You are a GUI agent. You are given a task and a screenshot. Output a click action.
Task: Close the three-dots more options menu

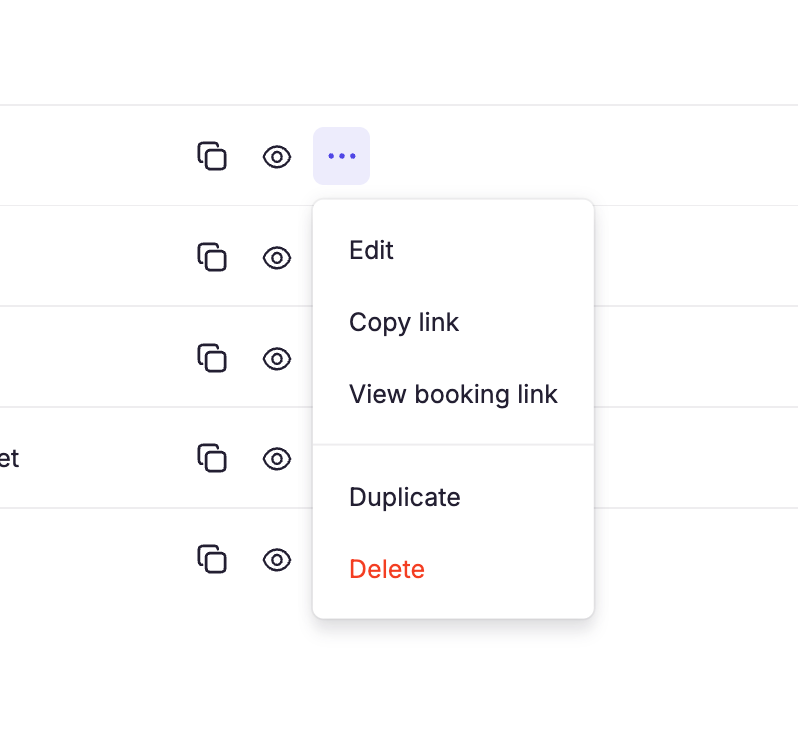point(341,156)
